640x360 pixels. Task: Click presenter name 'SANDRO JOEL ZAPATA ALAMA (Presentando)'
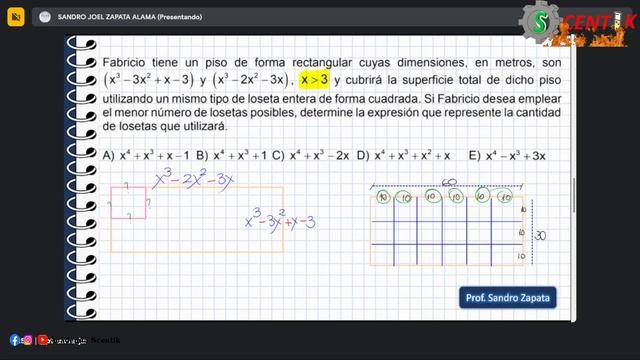click(x=130, y=17)
